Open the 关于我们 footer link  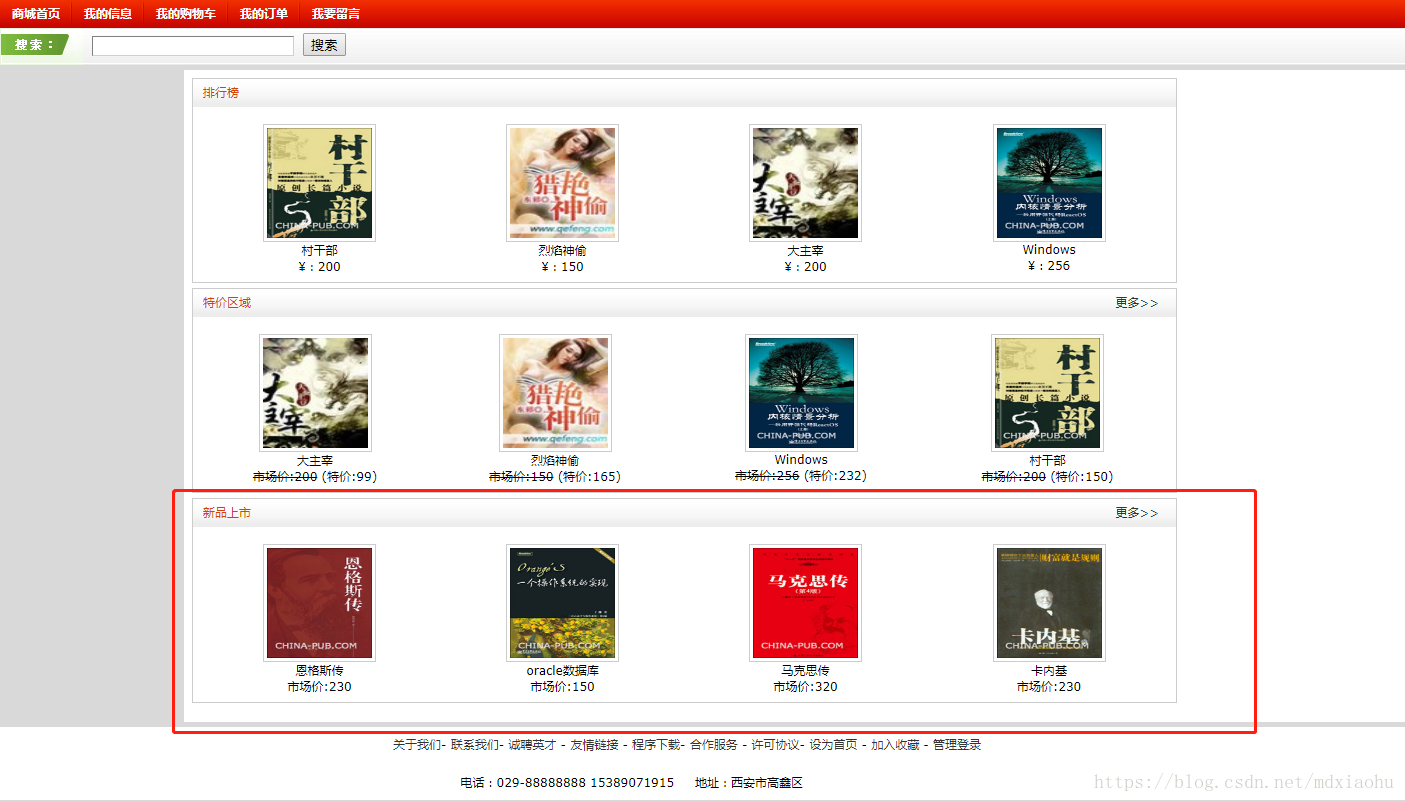[x=416, y=745]
